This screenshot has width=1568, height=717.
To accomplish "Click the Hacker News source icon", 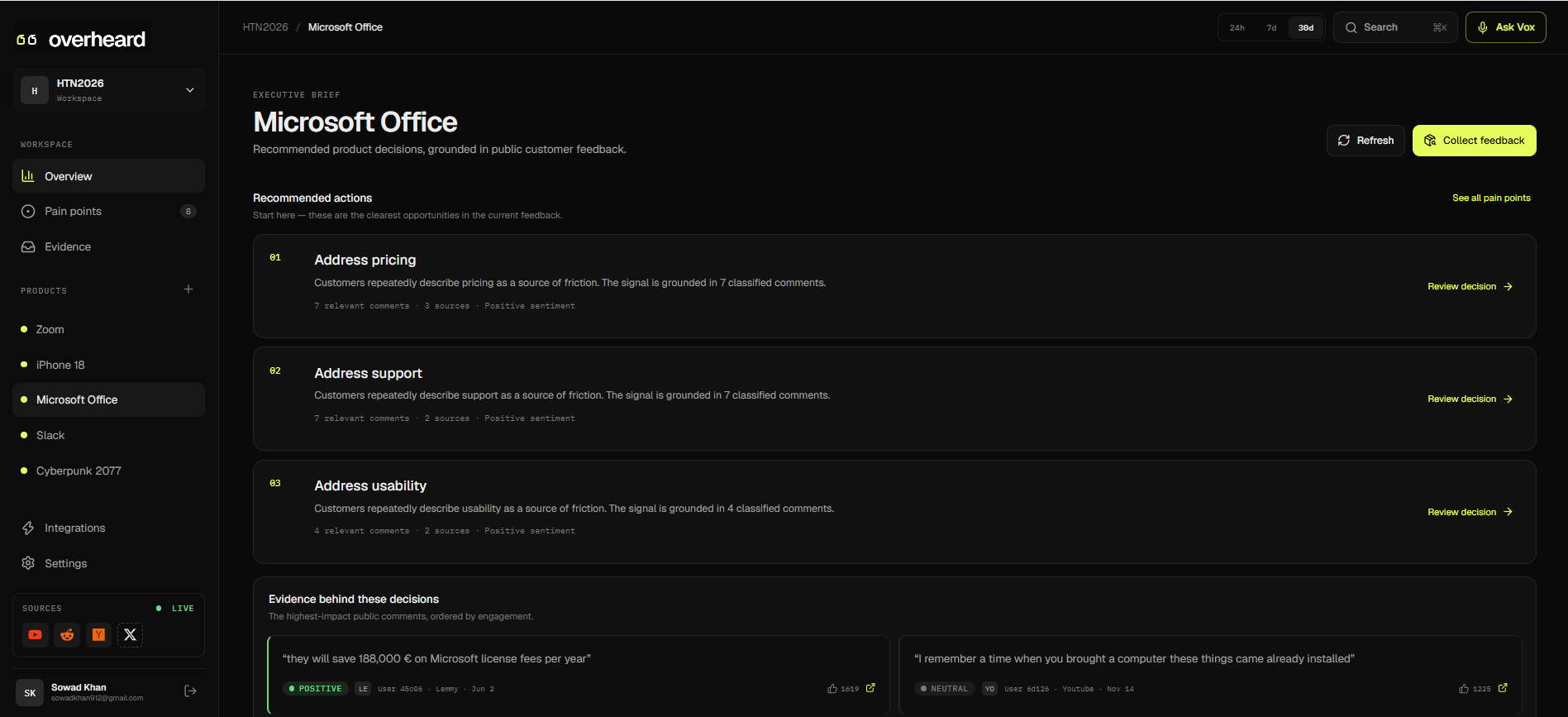I will click(98, 635).
